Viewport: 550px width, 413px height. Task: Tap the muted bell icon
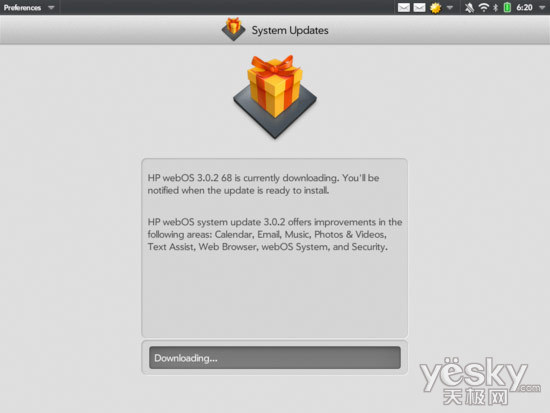pos(469,7)
